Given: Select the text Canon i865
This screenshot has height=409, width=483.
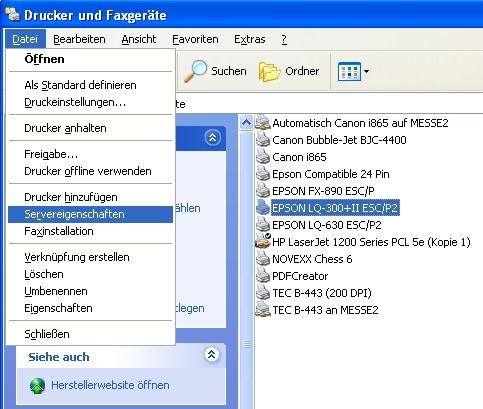Looking at the screenshot, I should pos(299,157).
